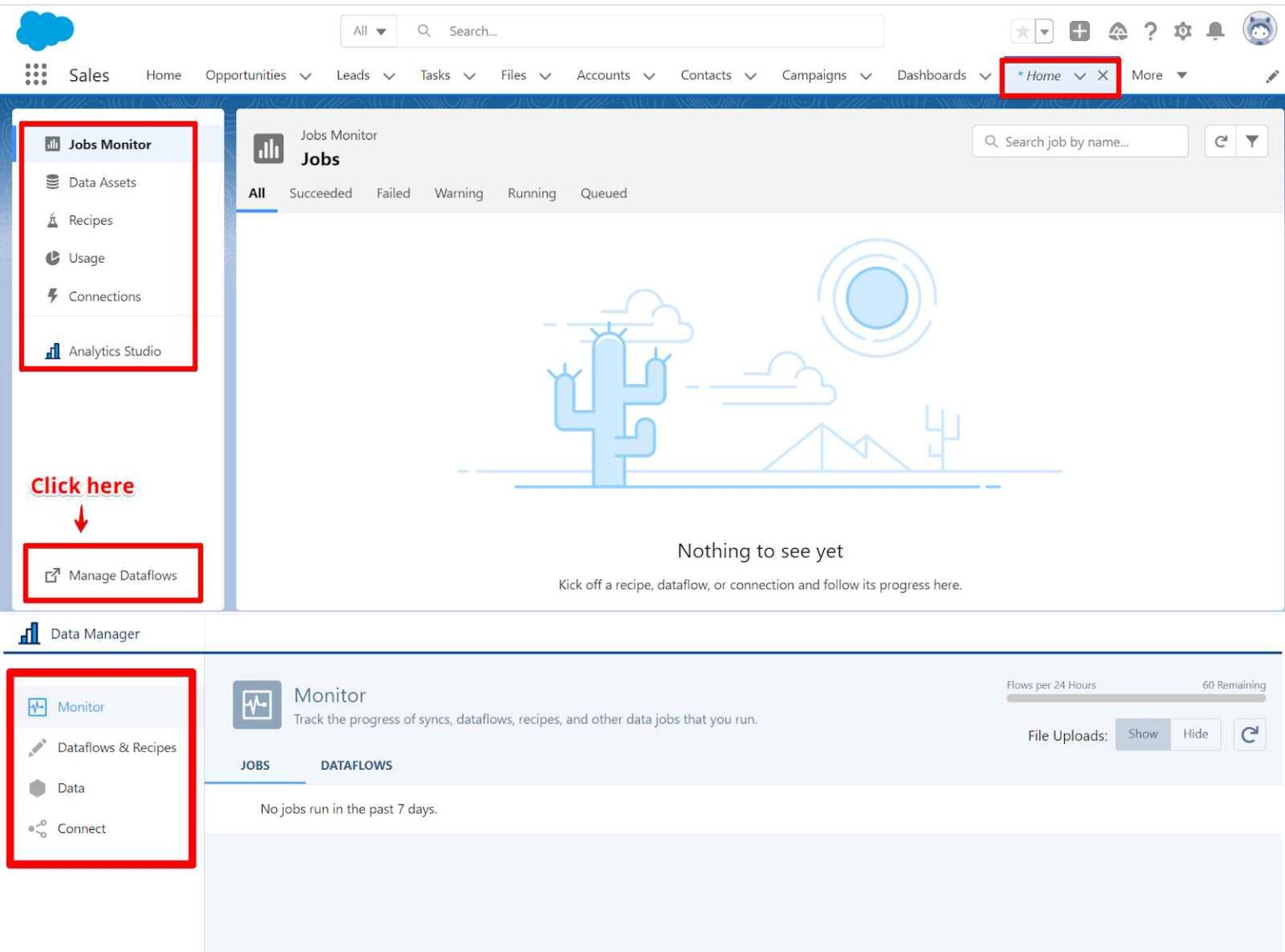Open the filter icon near job search
The image size is (1285, 952).
click(x=1252, y=141)
